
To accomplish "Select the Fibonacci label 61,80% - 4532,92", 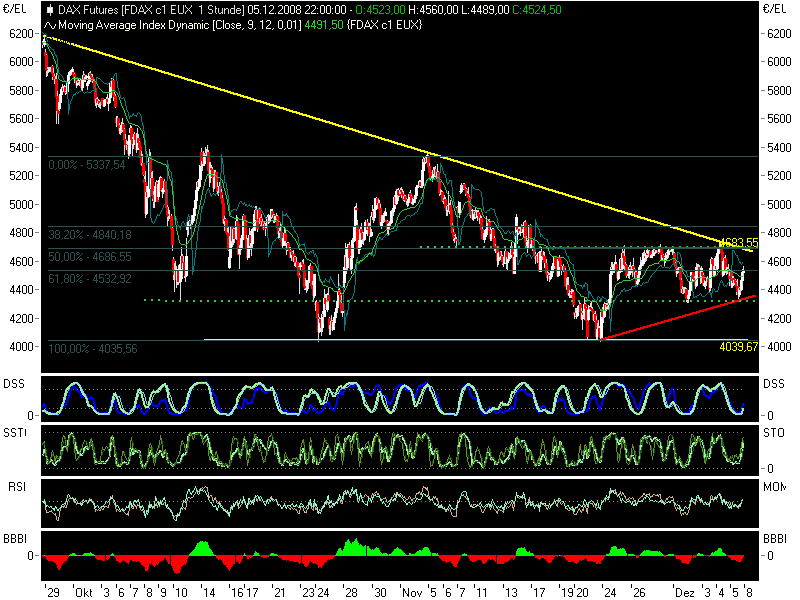I will tap(90, 279).
